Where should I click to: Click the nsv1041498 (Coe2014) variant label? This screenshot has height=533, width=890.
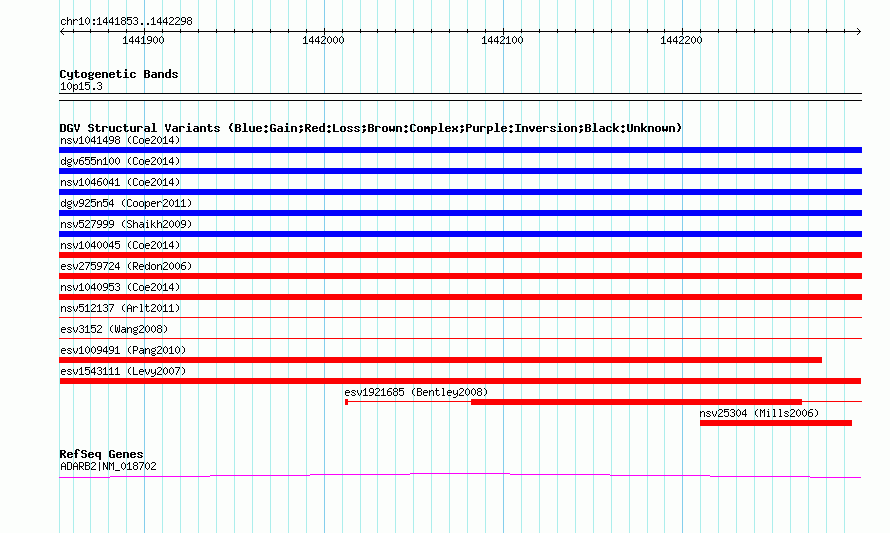coord(120,140)
